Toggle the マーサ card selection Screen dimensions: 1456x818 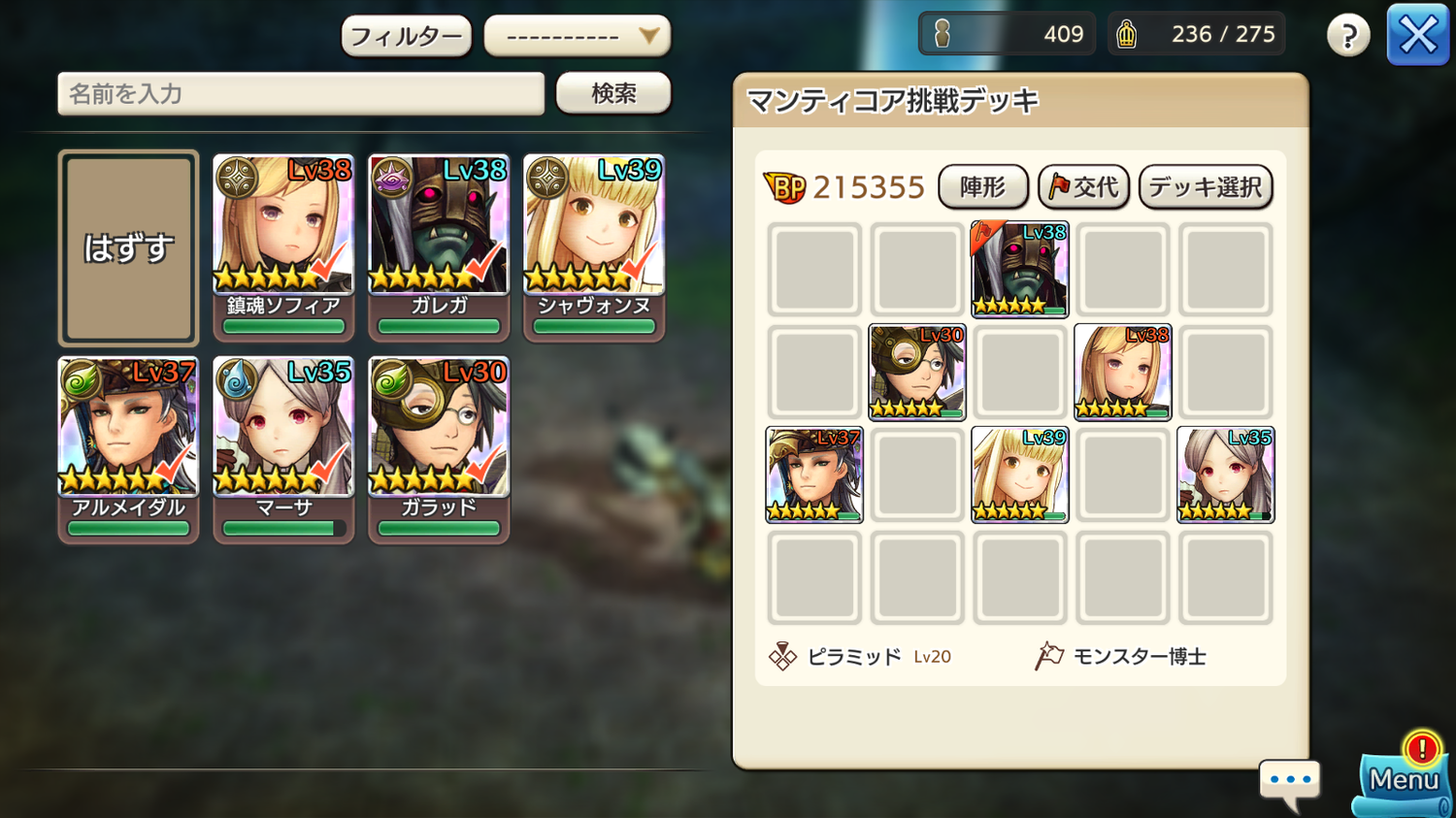[283, 449]
